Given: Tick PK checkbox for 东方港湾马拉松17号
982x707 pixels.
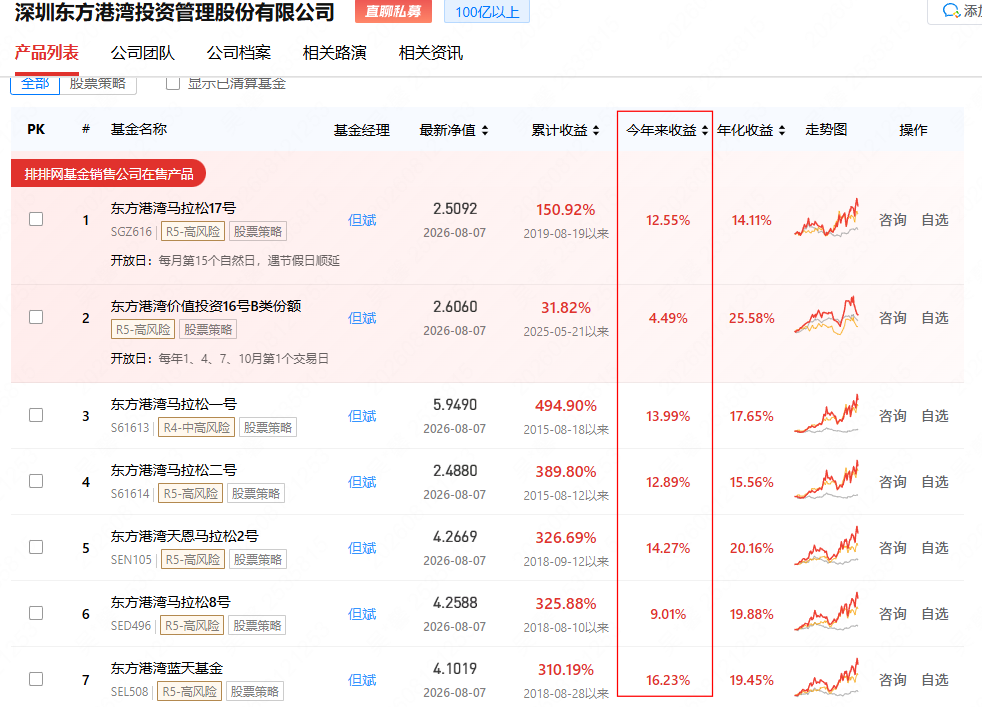Looking at the screenshot, I should click(36, 219).
